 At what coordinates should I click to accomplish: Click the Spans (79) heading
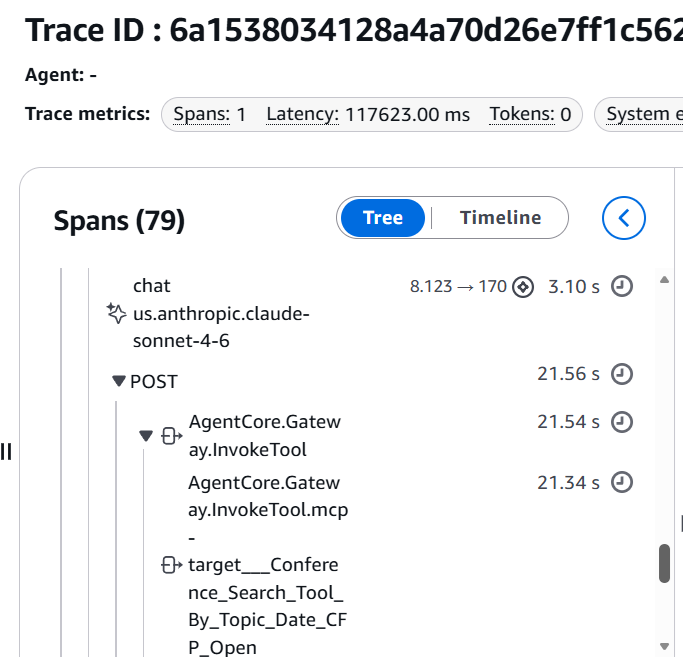point(119,220)
